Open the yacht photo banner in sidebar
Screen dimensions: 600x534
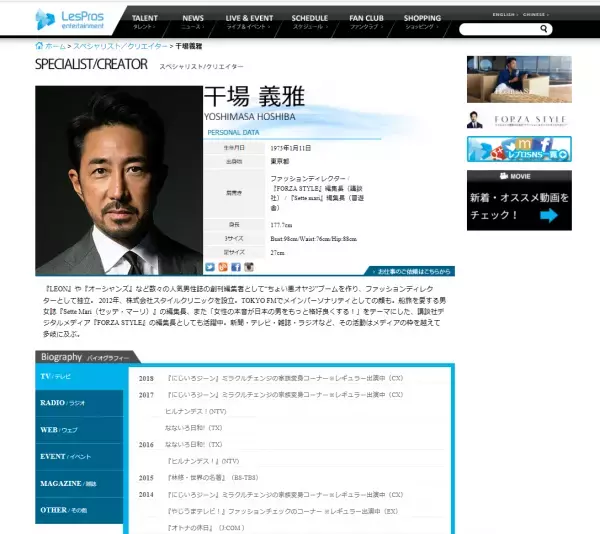pos(519,79)
